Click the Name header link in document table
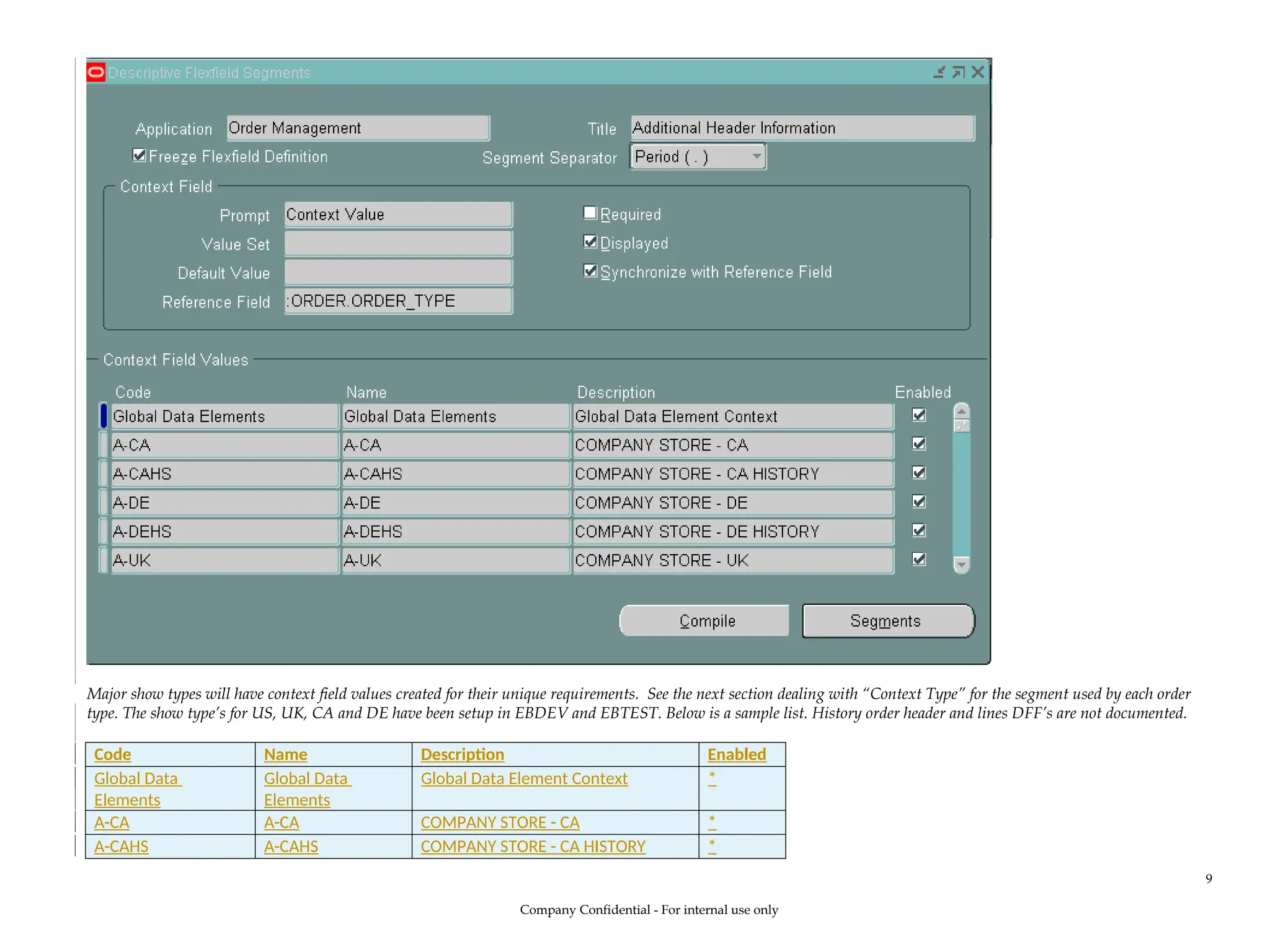This screenshot has width=1270, height=952. [x=285, y=754]
